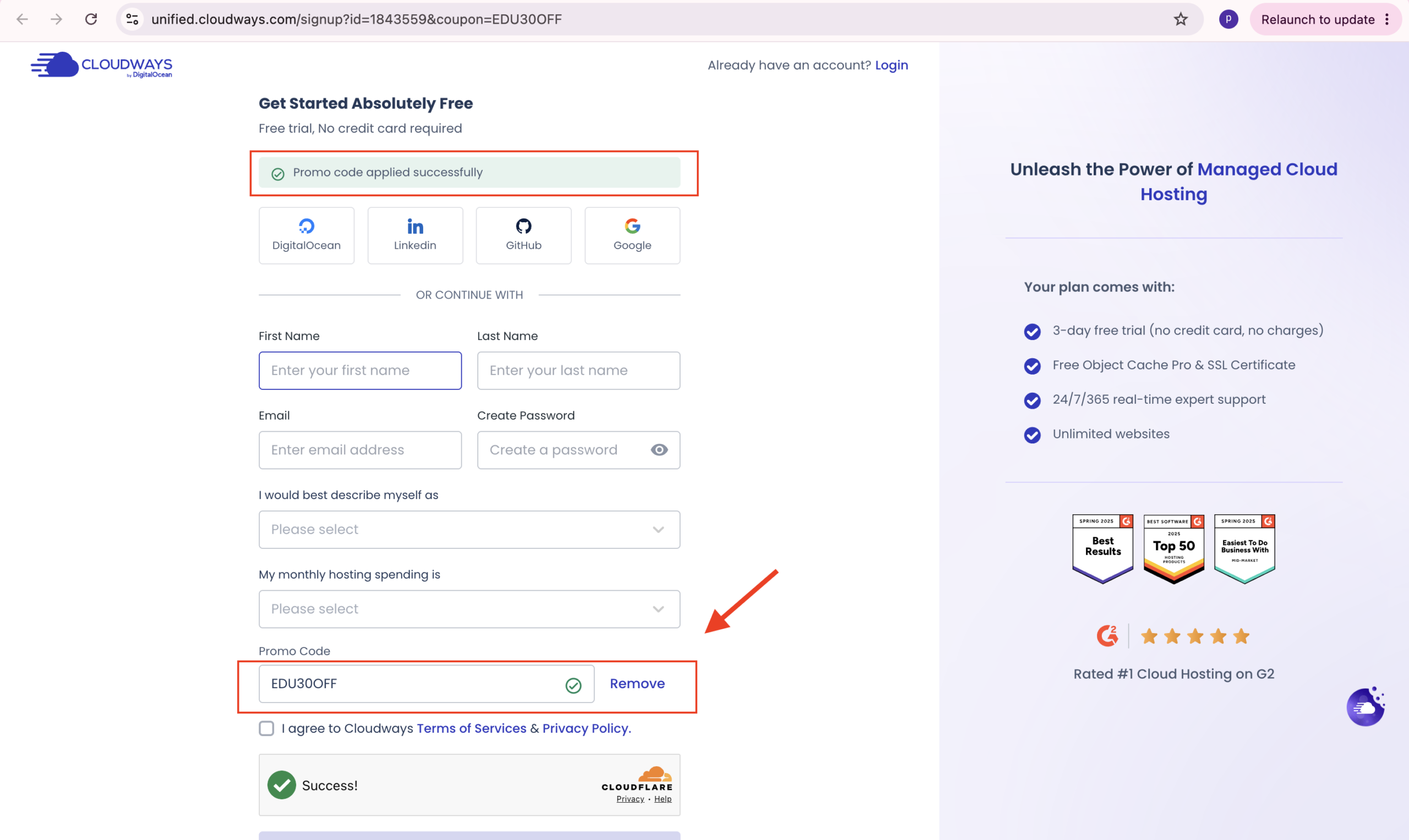1409x840 pixels.
Task: Click Cloudflare Privacy link
Action: [x=630, y=799]
